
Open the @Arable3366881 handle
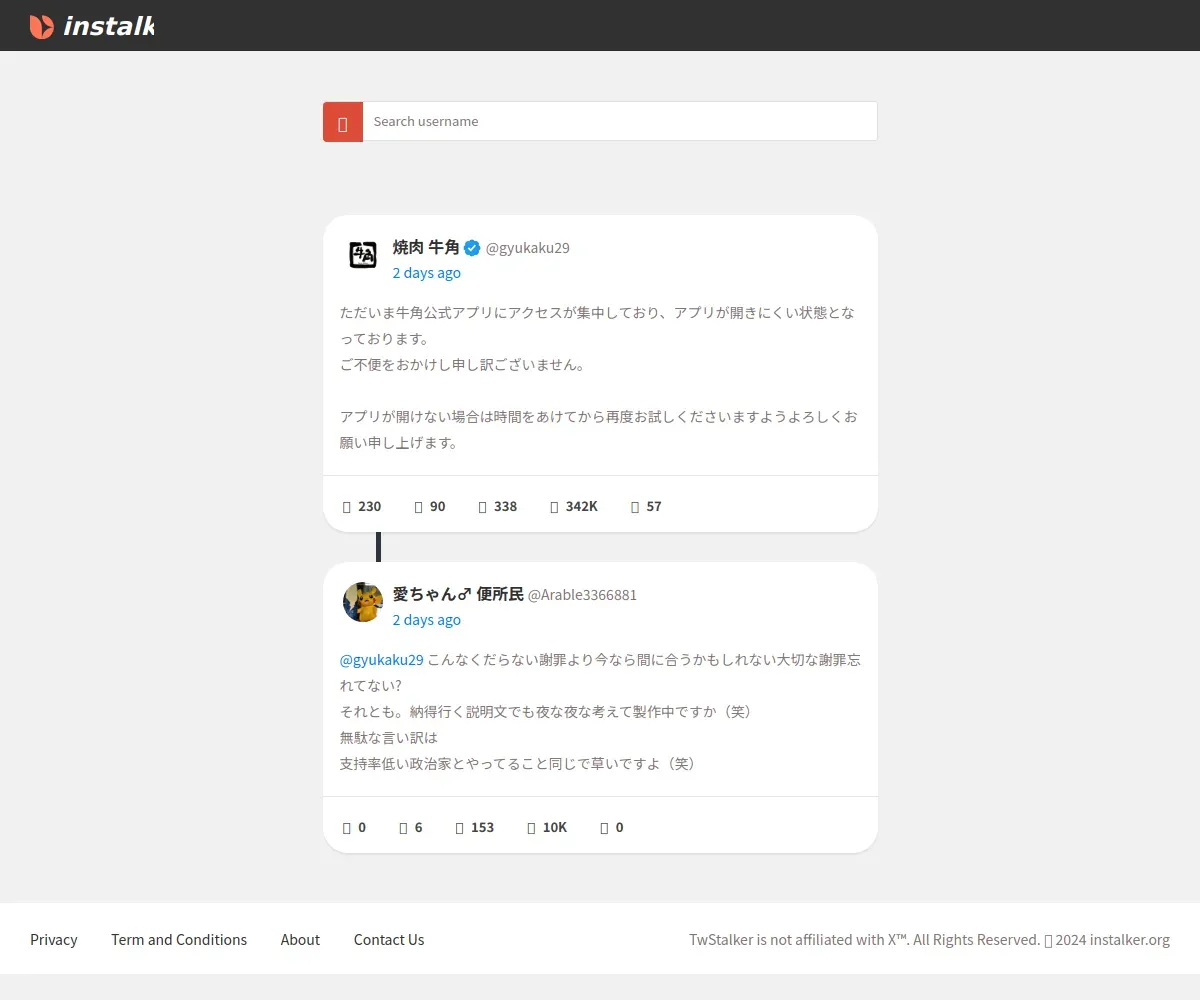click(x=582, y=595)
